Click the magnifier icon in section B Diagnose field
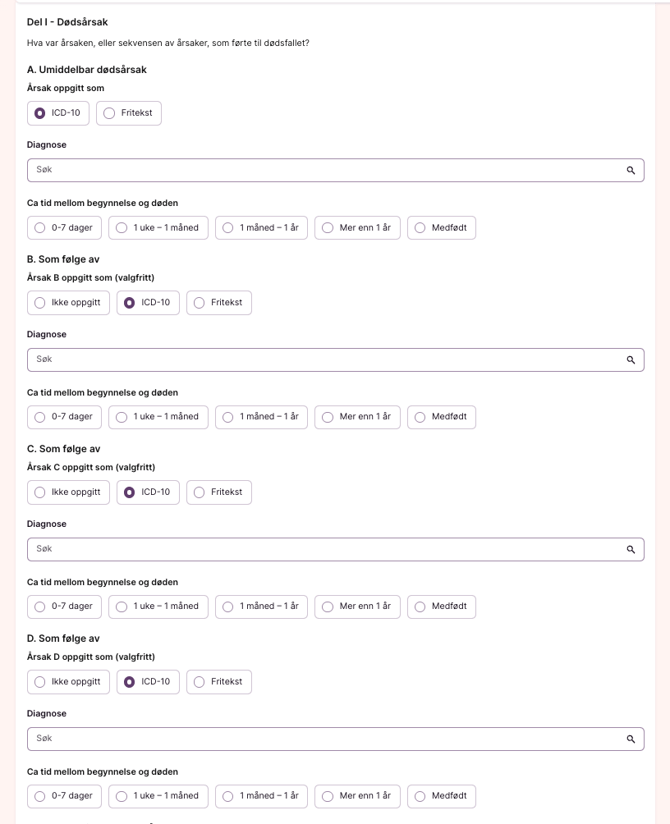Screen dimensions: 670x824 click(631, 360)
